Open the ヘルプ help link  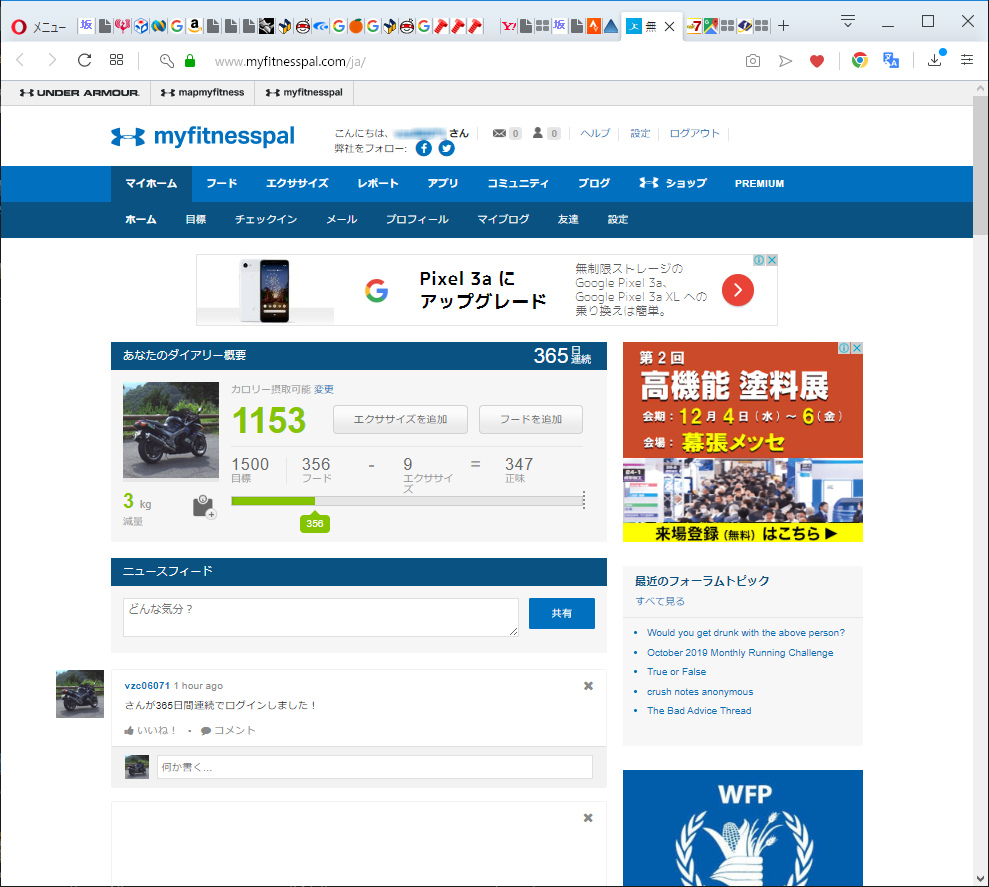[x=595, y=133]
